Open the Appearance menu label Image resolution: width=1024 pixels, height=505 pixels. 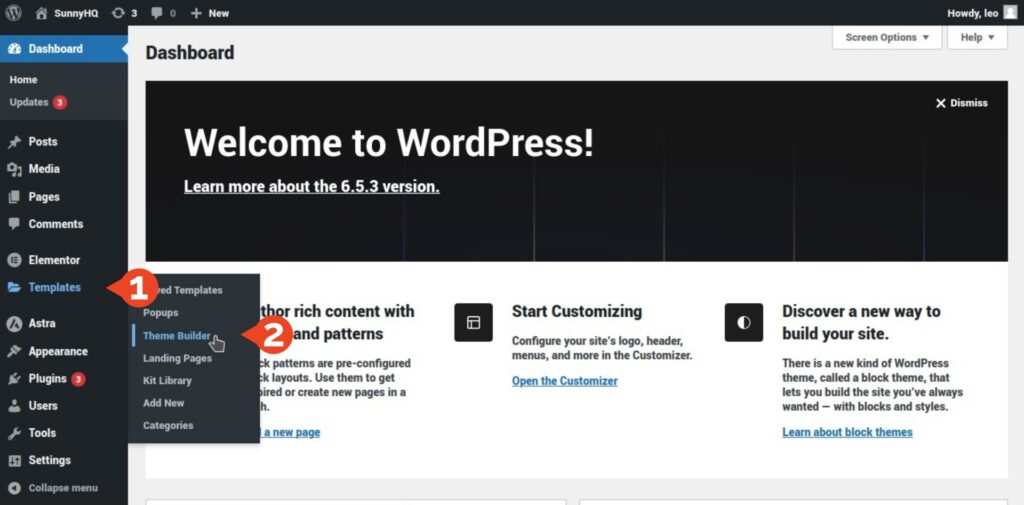click(x=58, y=351)
